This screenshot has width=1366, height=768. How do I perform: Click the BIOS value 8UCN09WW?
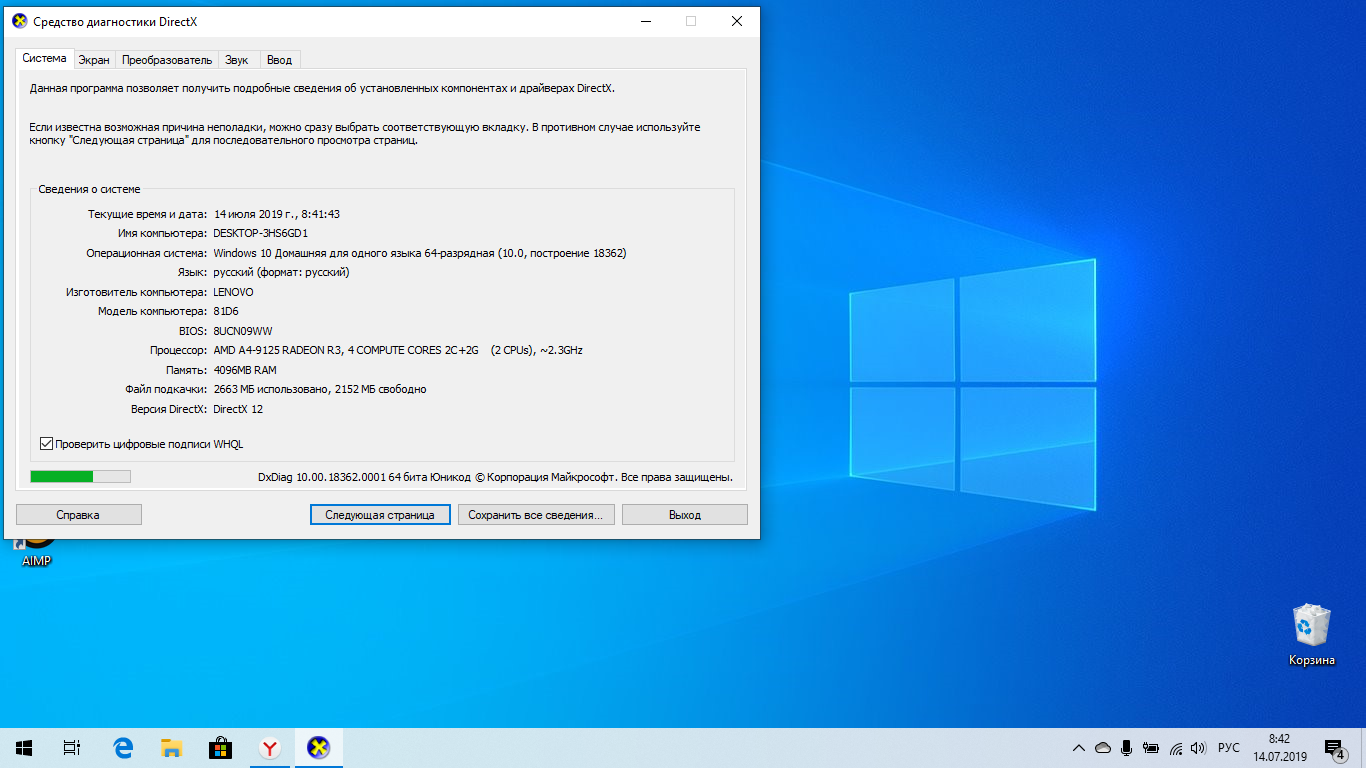(x=243, y=331)
